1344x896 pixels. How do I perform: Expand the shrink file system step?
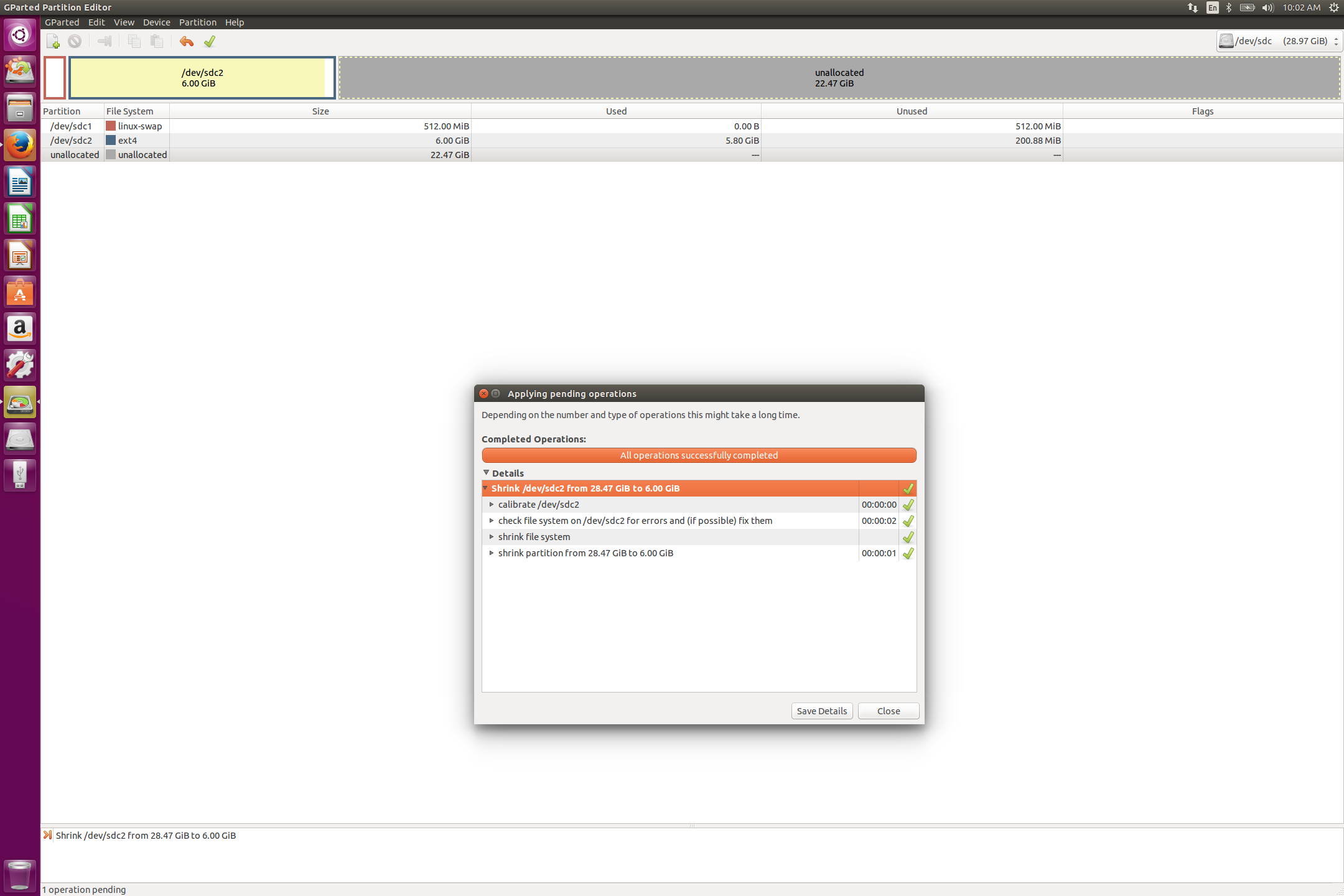pyautogui.click(x=492, y=537)
